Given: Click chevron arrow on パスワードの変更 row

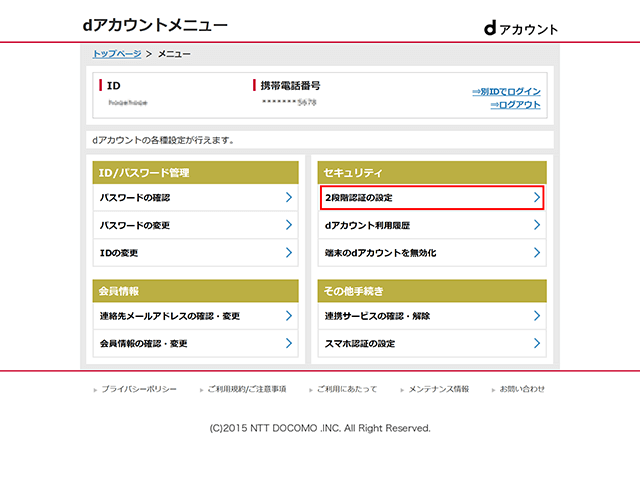Looking at the screenshot, I should coord(289,225).
